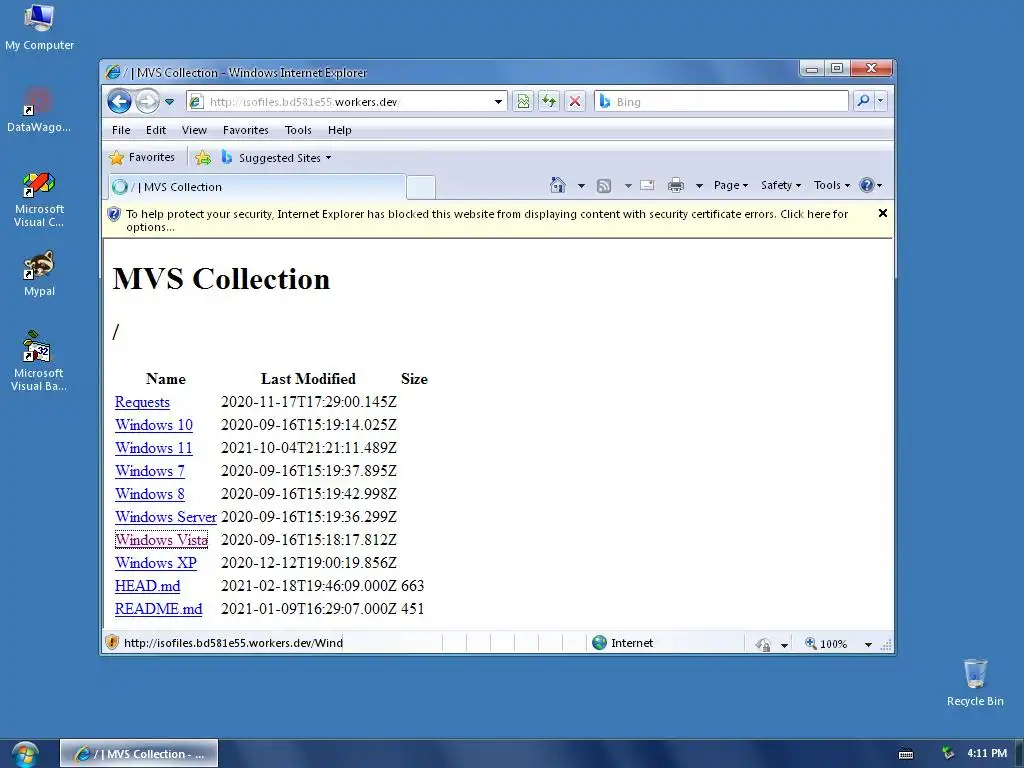Open the Tools menu in menu bar

[x=298, y=130]
